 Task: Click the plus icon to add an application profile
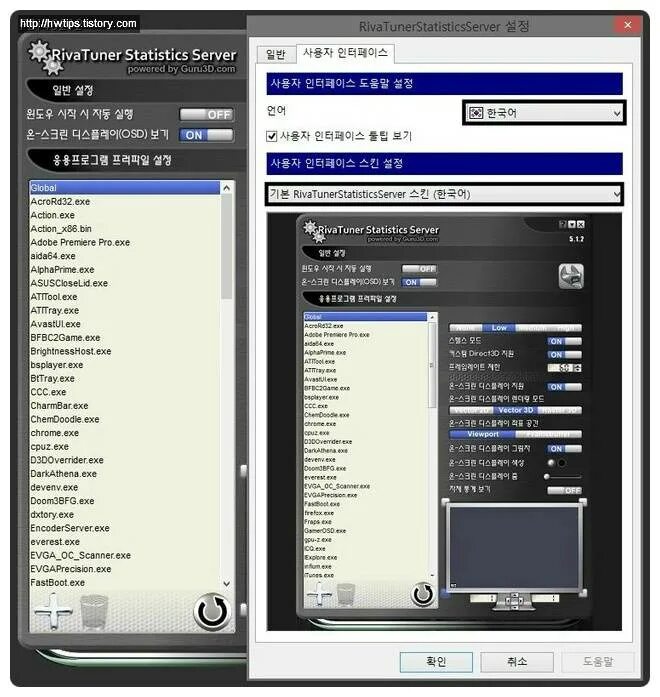[x=53, y=612]
